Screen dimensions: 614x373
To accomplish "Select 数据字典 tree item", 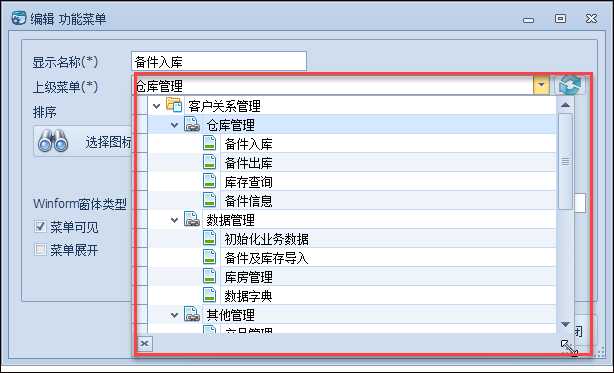I will click(x=249, y=296).
